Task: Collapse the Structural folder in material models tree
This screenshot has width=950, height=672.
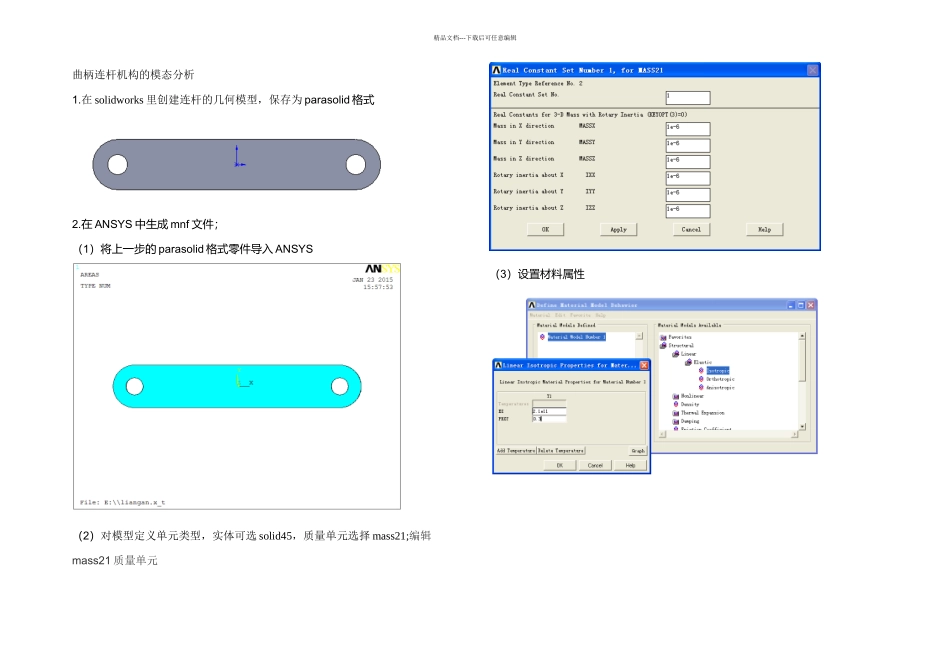Action: [680, 345]
